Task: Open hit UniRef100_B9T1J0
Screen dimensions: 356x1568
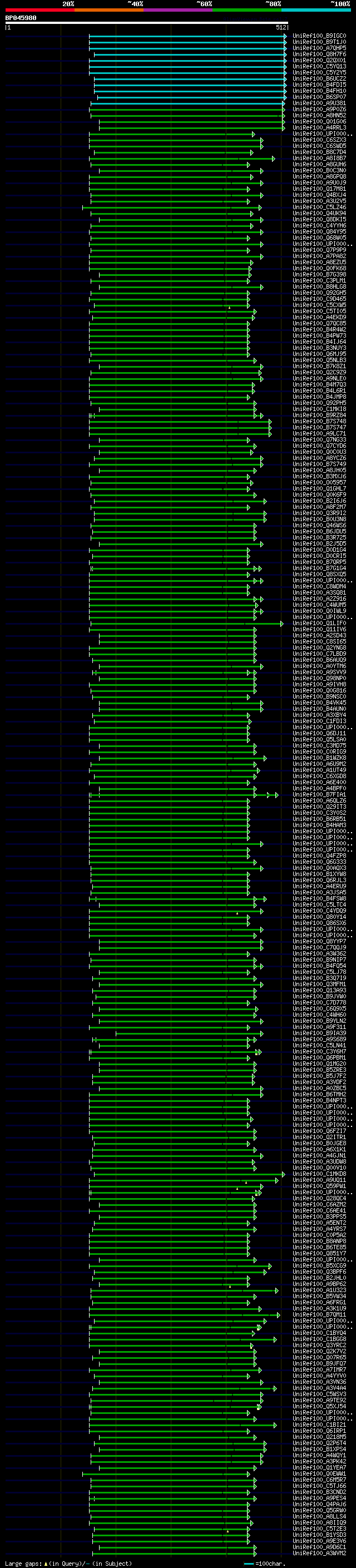Action: tap(319, 42)
